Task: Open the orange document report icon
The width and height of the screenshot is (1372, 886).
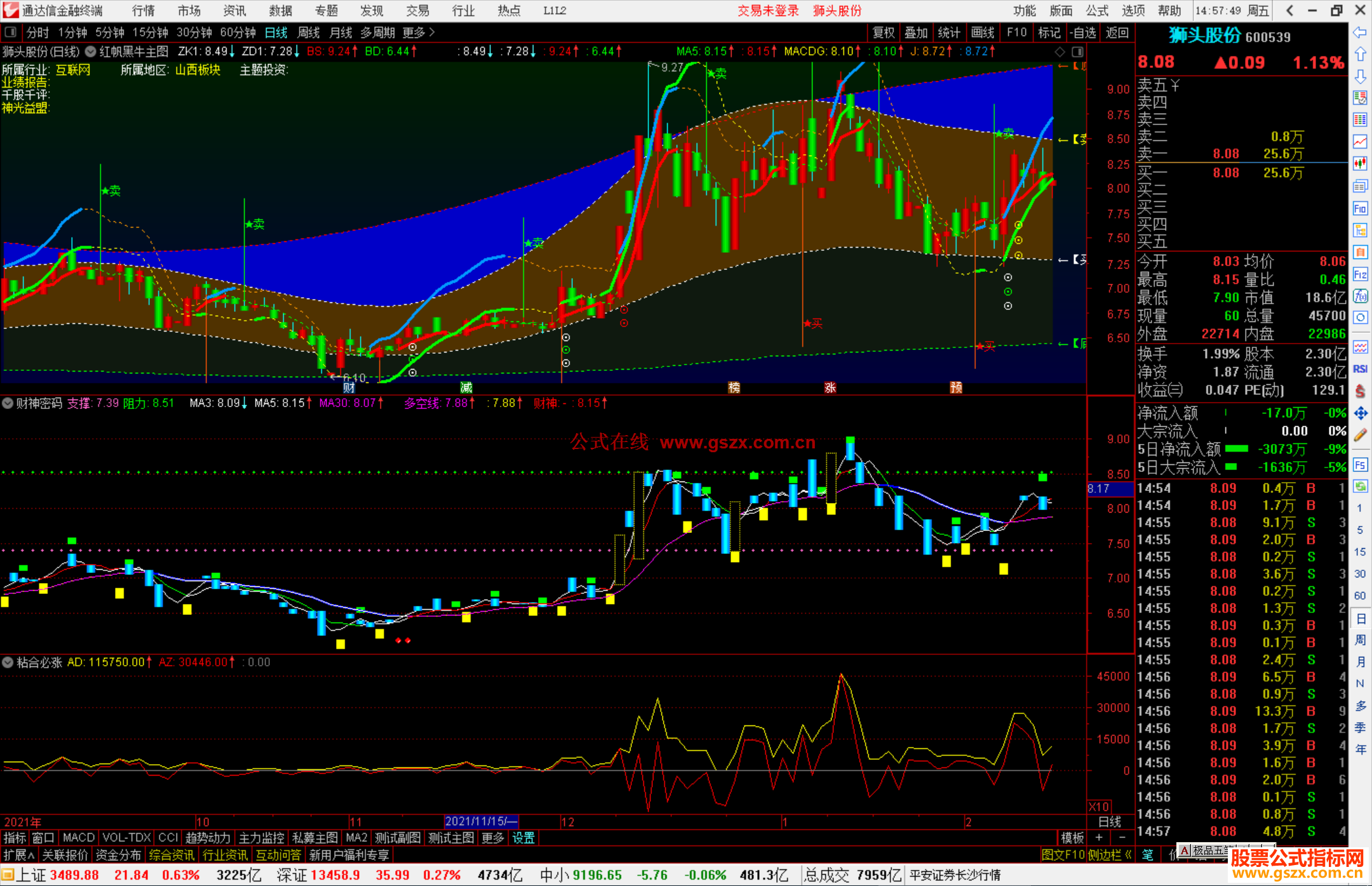Action: [x=1360, y=252]
